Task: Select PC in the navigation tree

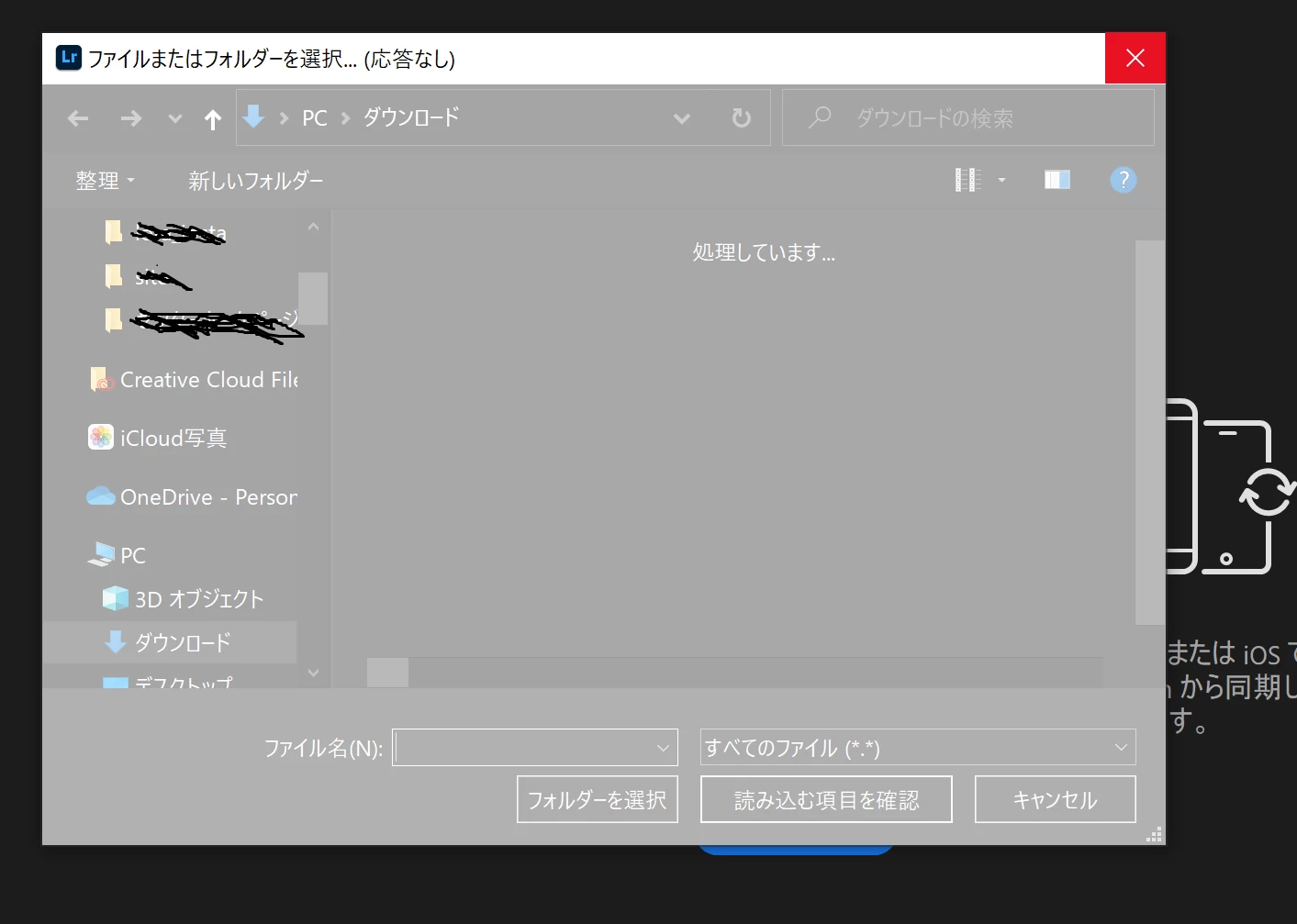Action: coord(116,555)
